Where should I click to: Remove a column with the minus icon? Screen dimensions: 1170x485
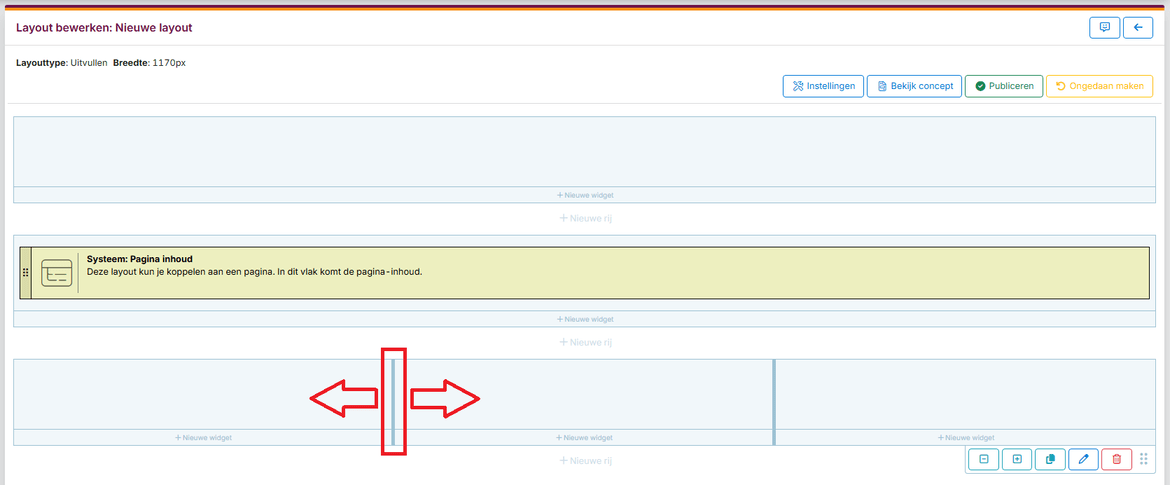(984, 459)
